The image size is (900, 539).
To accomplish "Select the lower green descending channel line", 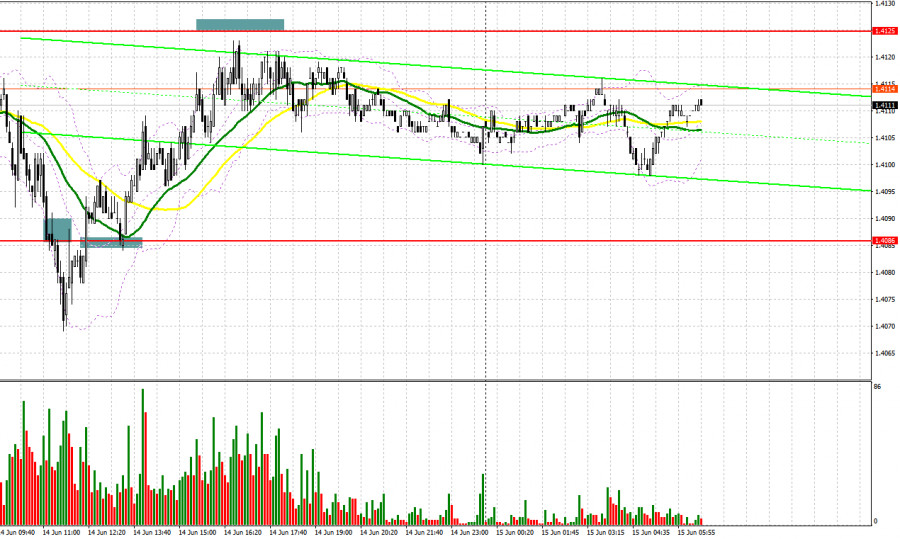I will pyautogui.click(x=445, y=161).
